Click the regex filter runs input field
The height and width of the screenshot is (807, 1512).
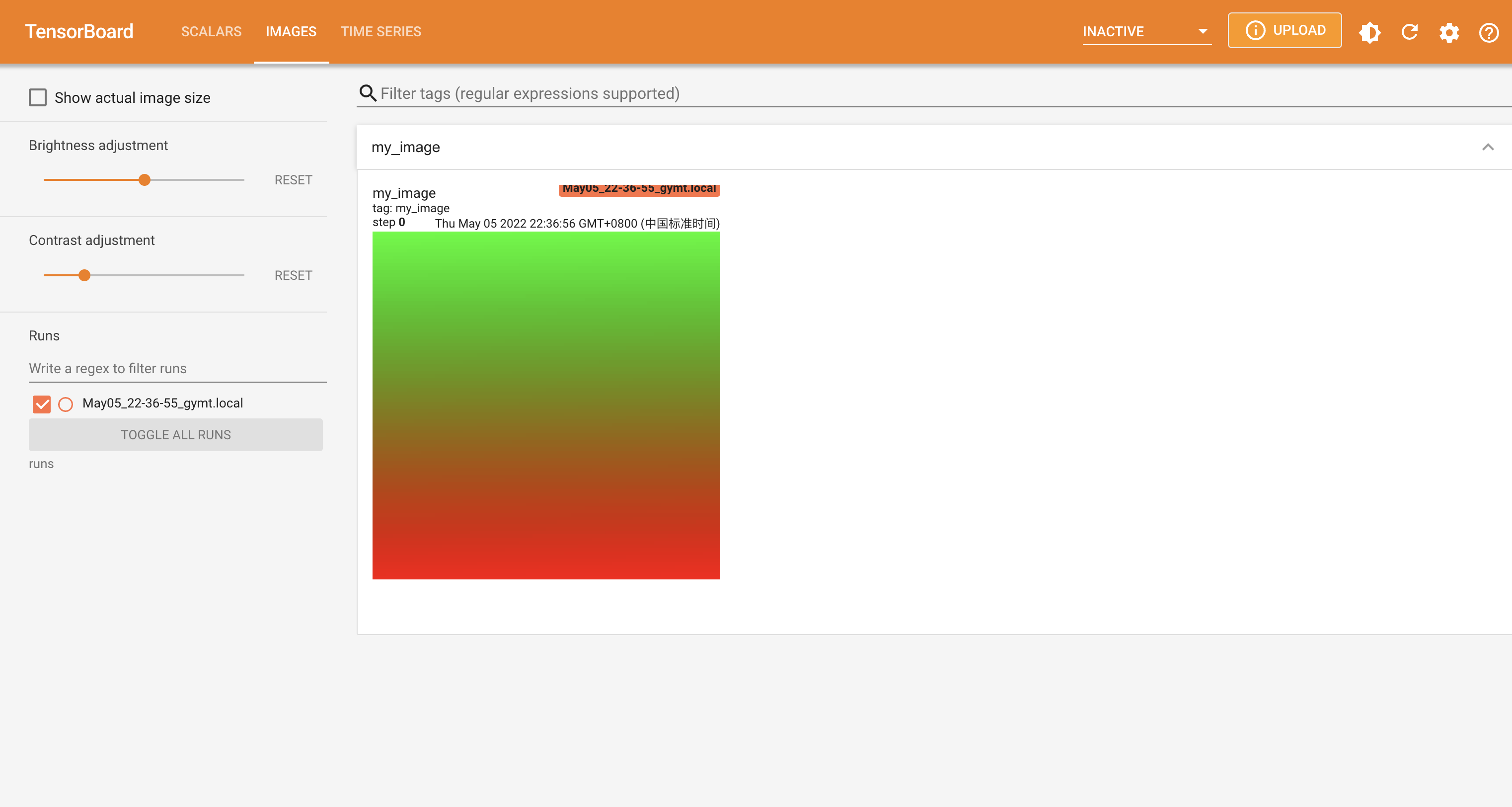177,368
